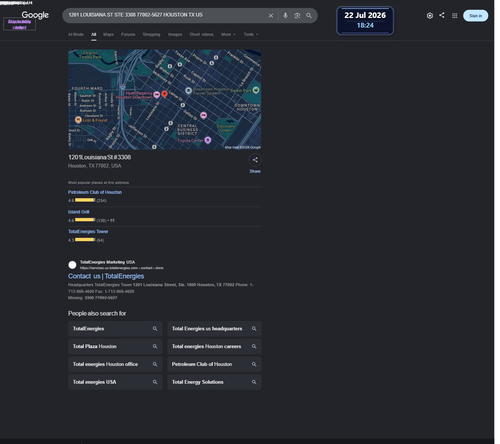Click search icon beside Total Energy Solutions
Viewport: 500px width, 444px height.
254,382
